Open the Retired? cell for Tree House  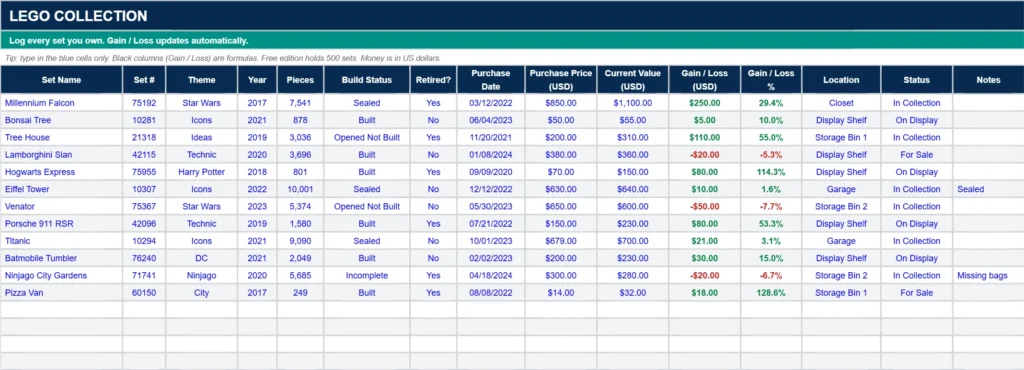[x=433, y=138]
